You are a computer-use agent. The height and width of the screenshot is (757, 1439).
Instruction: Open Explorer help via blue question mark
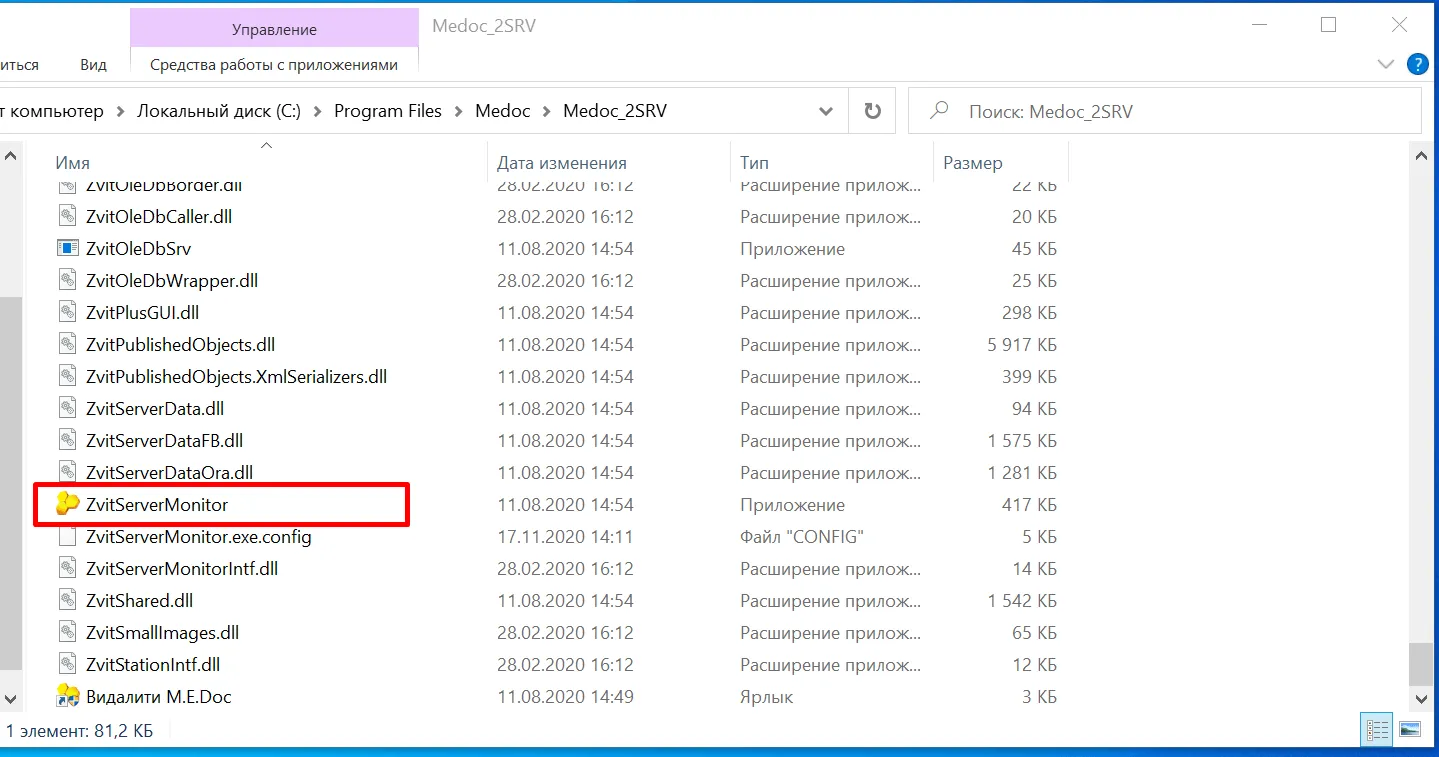pos(1417,65)
